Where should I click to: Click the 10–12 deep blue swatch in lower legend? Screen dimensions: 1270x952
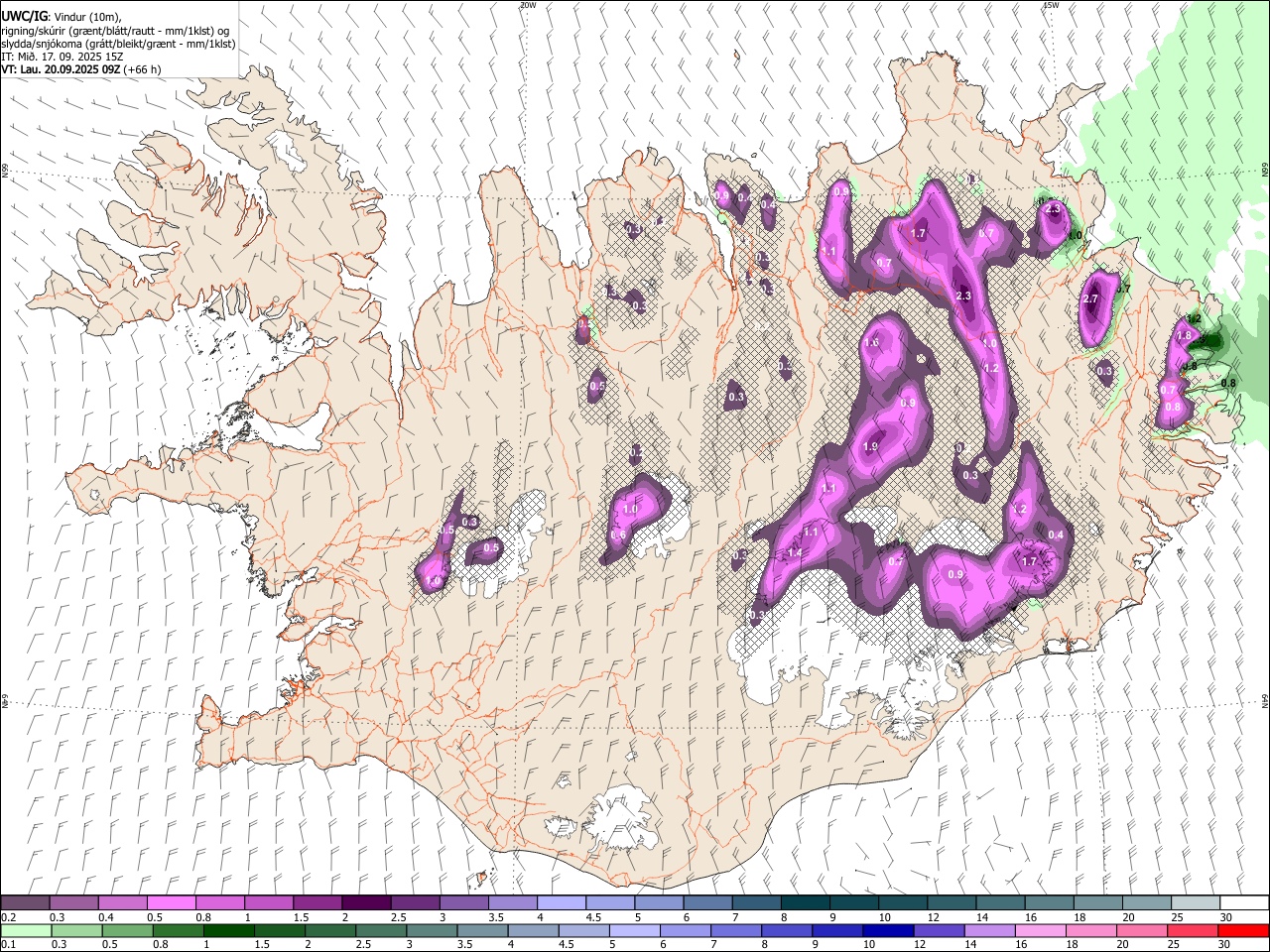click(888, 931)
